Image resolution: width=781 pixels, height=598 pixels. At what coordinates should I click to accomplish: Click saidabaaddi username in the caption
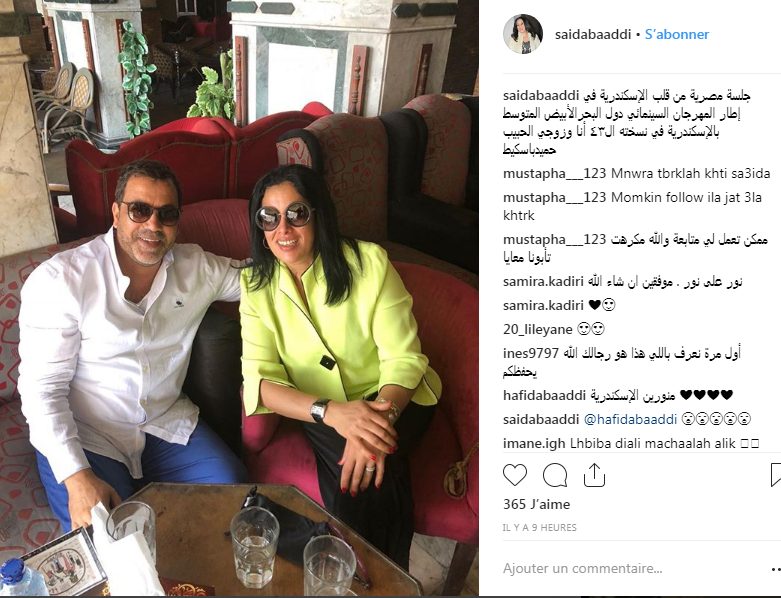(541, 96)
